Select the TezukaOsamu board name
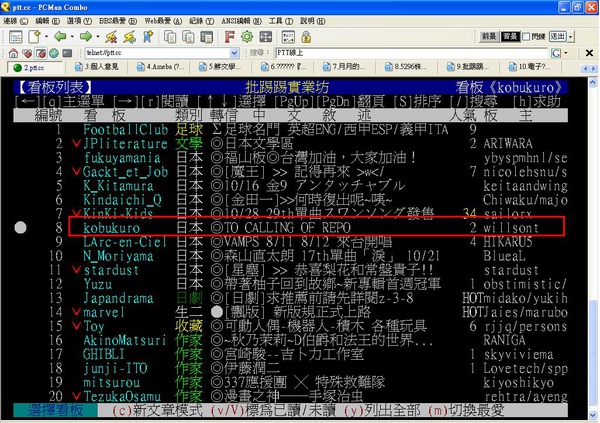The width and height of the screenshot is (600, 423). [x=122, y=396]
